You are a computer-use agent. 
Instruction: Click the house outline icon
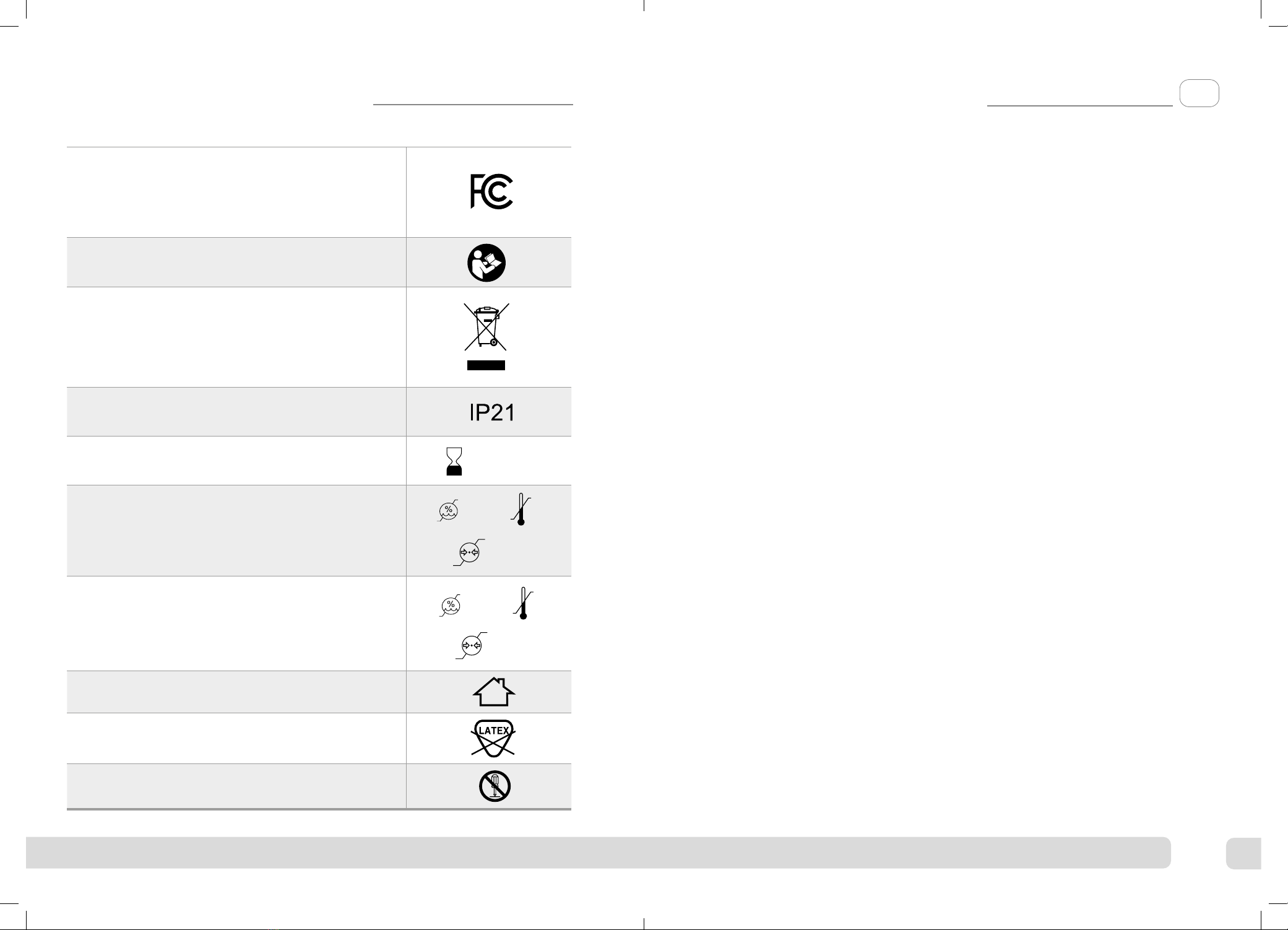point(494,692)
